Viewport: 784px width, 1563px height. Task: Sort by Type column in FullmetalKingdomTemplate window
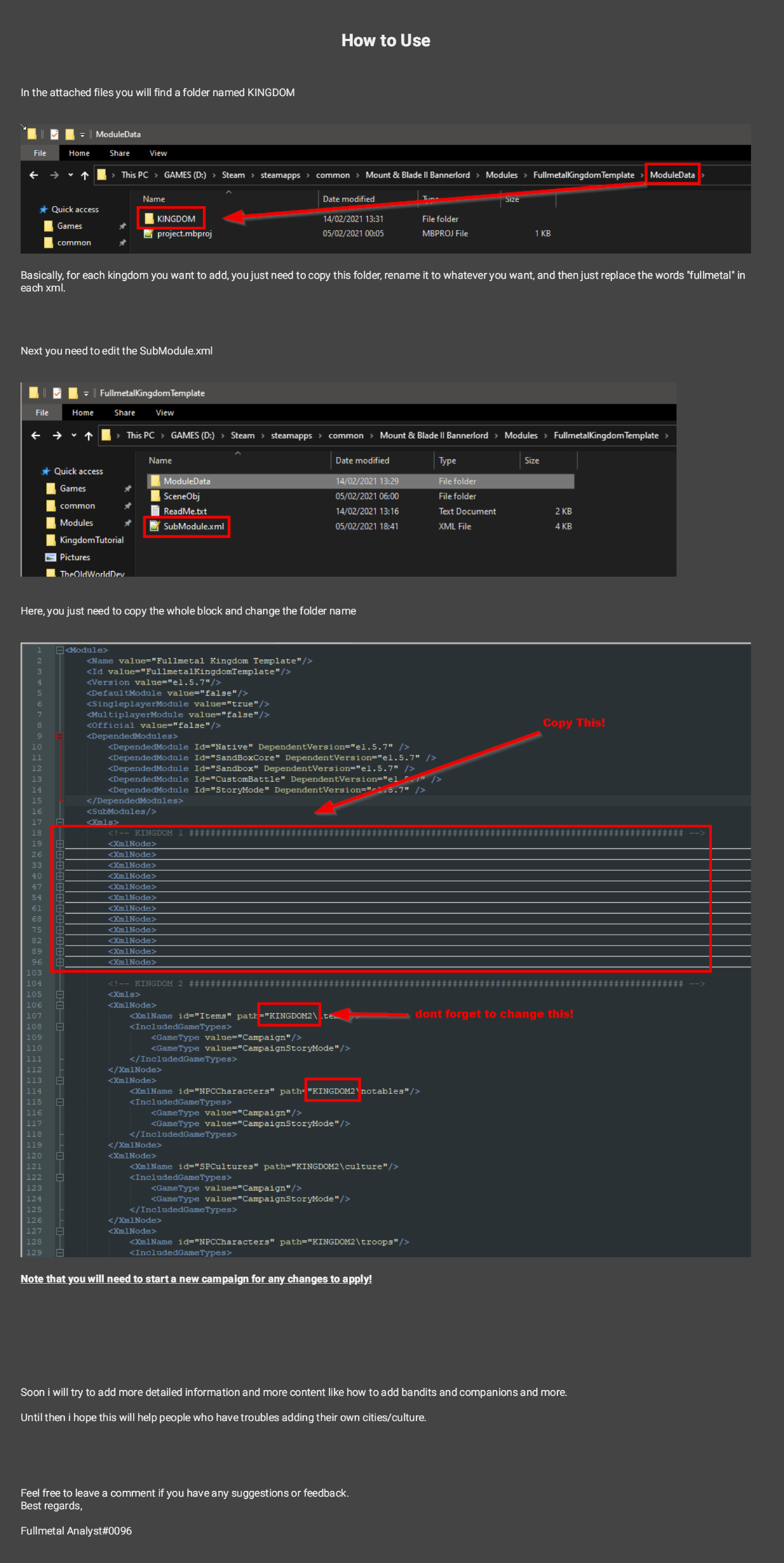pyautogui.click(x=447, y=461)
